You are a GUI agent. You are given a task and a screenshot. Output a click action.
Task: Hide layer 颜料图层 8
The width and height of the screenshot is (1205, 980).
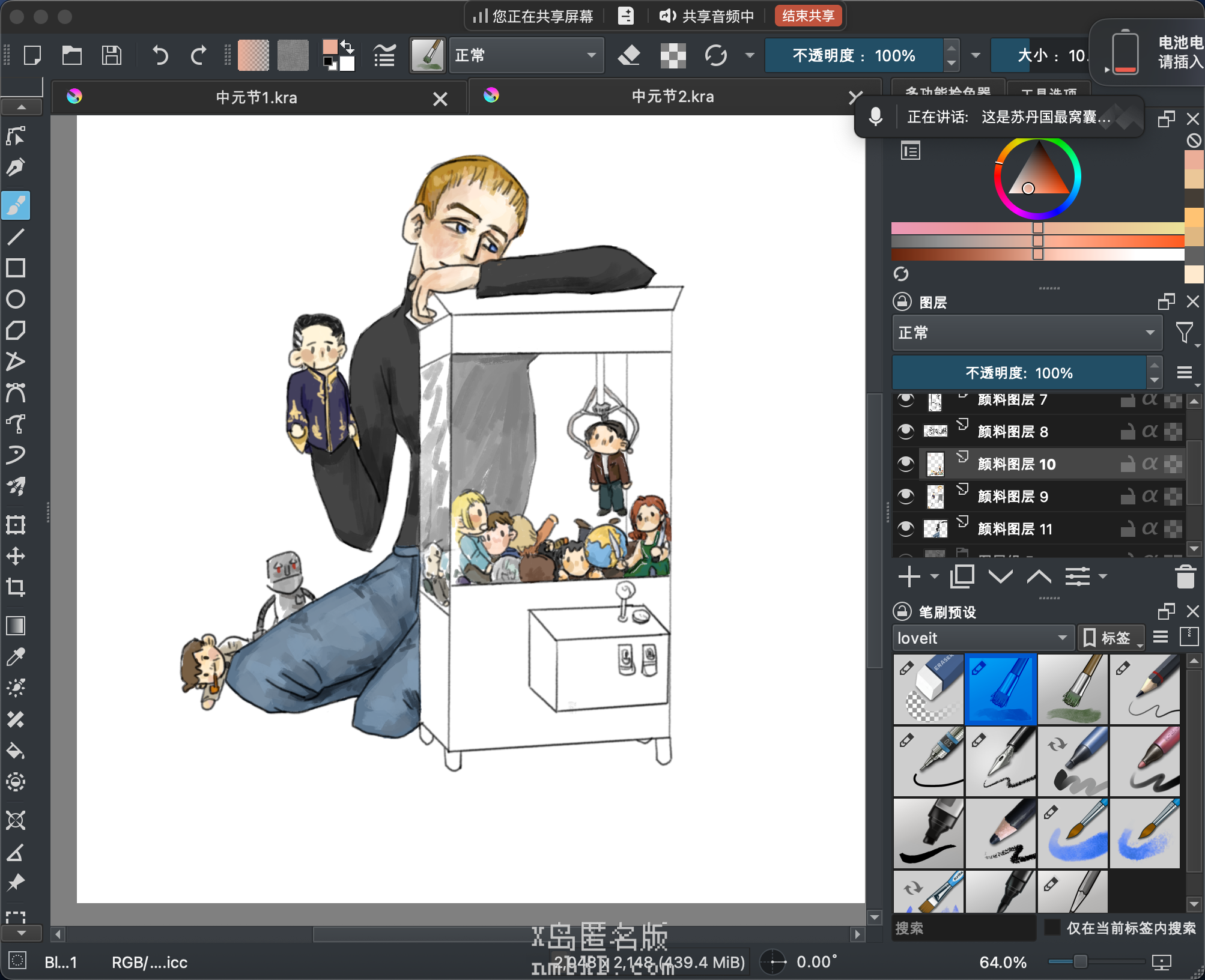pyautogui.click(x=906, y=431)
